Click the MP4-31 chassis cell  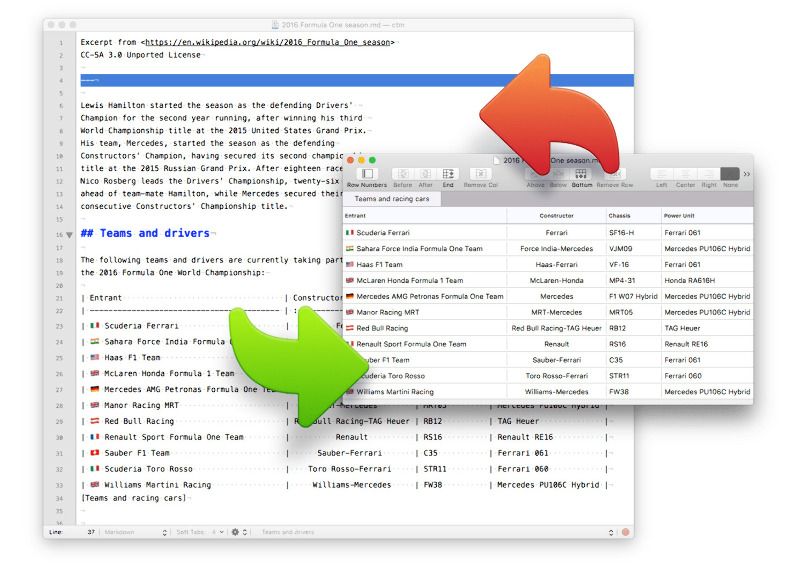[634, 280]
